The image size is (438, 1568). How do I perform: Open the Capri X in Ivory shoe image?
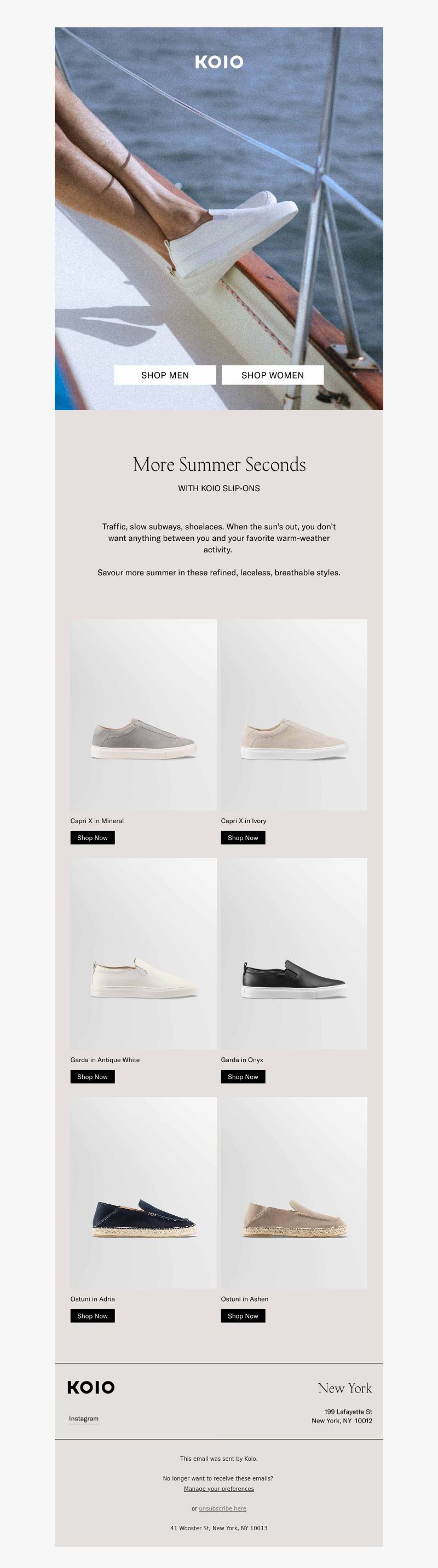click(293, 715)
